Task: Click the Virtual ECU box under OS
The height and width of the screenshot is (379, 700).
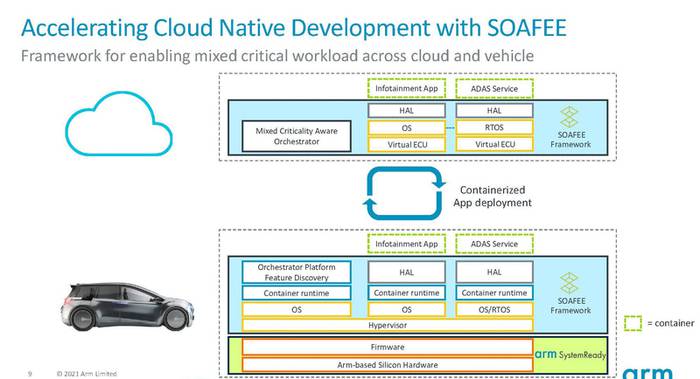Action: [407, 145]
